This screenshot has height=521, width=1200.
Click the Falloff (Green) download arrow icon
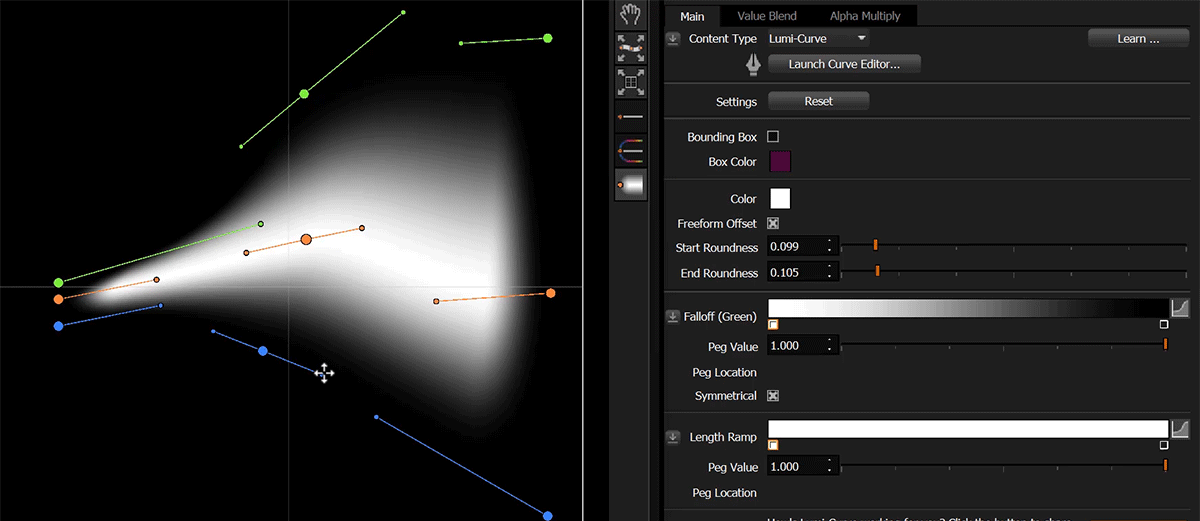pyautogui.click(x=673, y=317)
